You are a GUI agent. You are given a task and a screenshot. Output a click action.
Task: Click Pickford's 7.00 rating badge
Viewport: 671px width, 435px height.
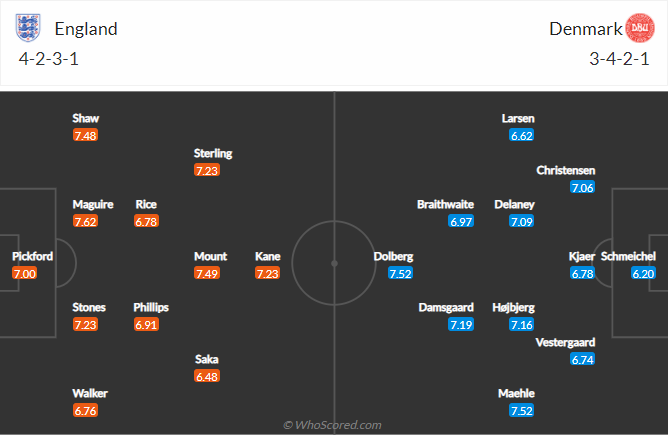pyautogui.click(x=25, y=273)
